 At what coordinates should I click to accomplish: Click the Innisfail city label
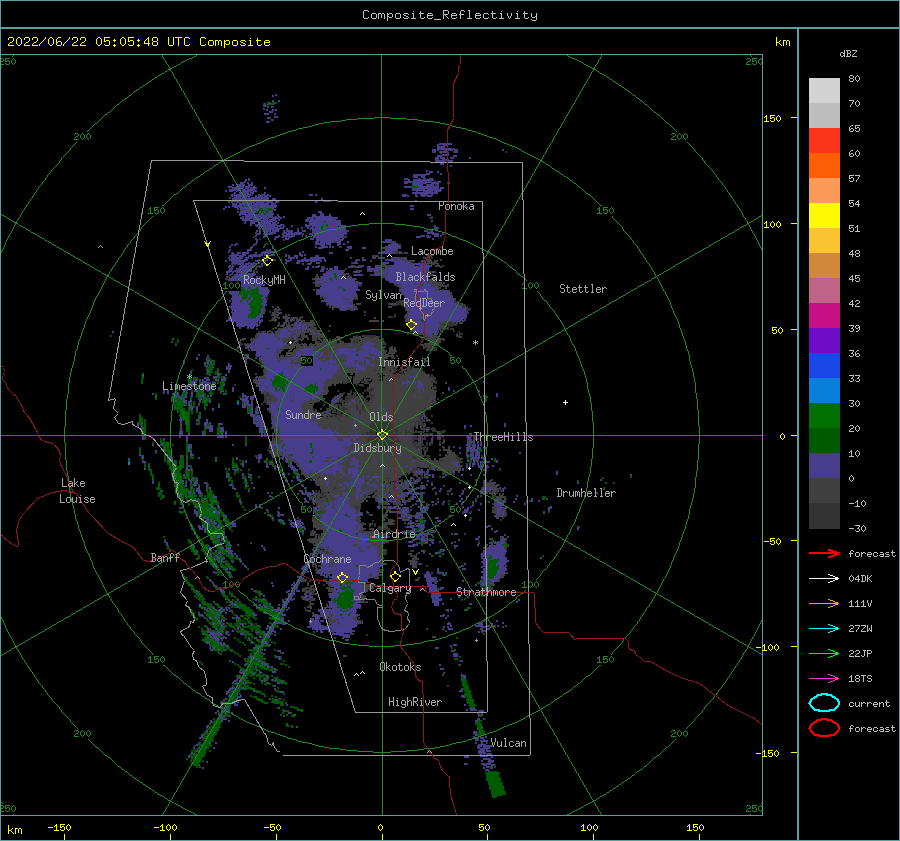pyautogui.click(x=404, y=362)
